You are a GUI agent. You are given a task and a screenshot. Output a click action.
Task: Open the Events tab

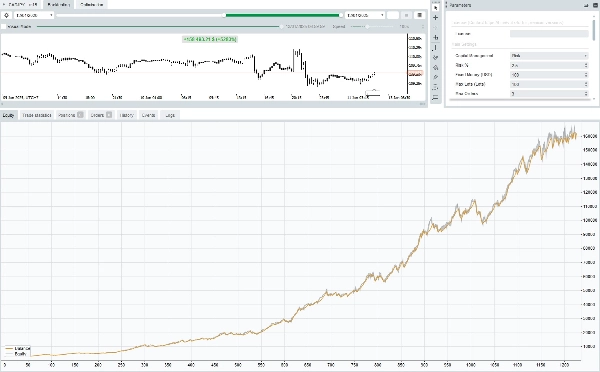148,115
